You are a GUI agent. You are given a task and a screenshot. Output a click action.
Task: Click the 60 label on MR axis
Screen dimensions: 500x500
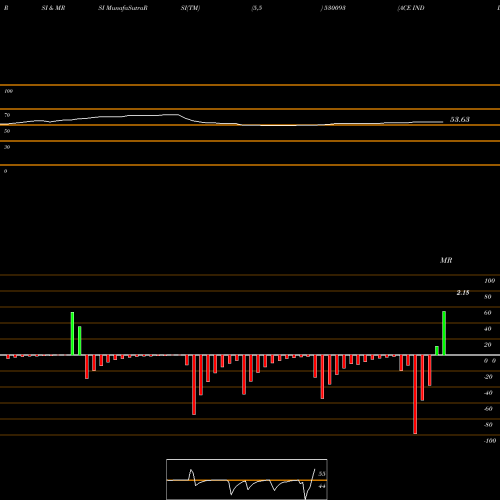tap(488, 313)
